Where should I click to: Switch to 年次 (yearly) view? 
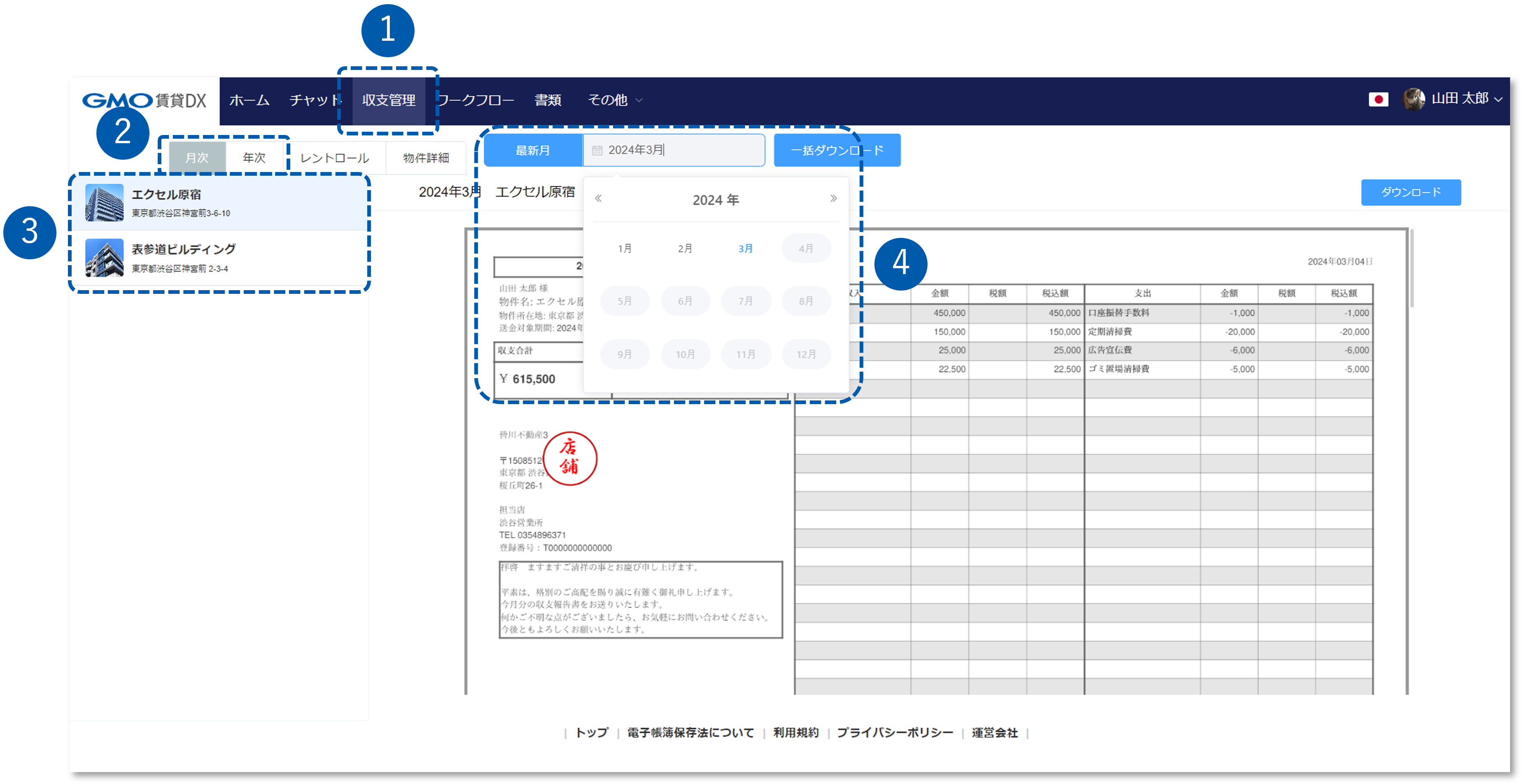254,157
